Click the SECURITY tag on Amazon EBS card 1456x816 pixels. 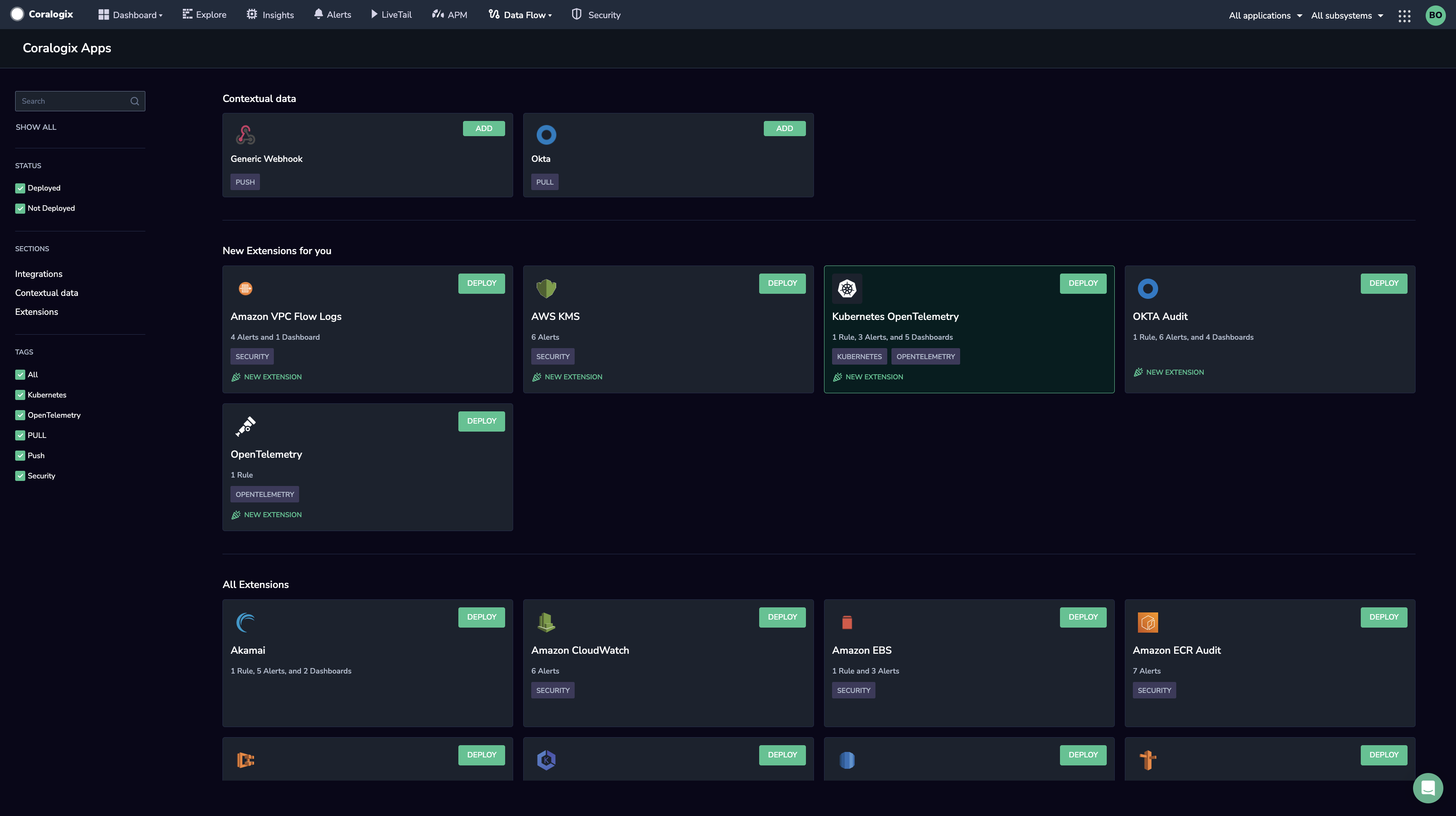[x=854, y=690]
